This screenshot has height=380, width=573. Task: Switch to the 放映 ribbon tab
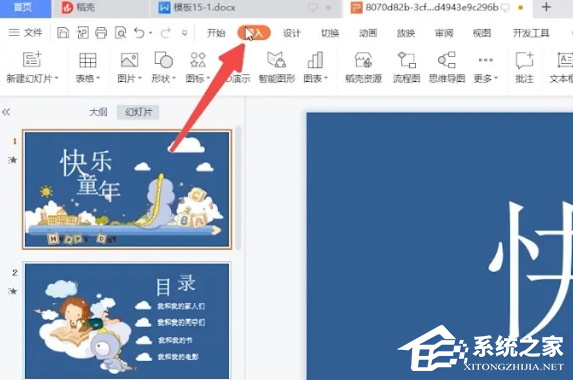pyautogui.click(x=406, y=33)
